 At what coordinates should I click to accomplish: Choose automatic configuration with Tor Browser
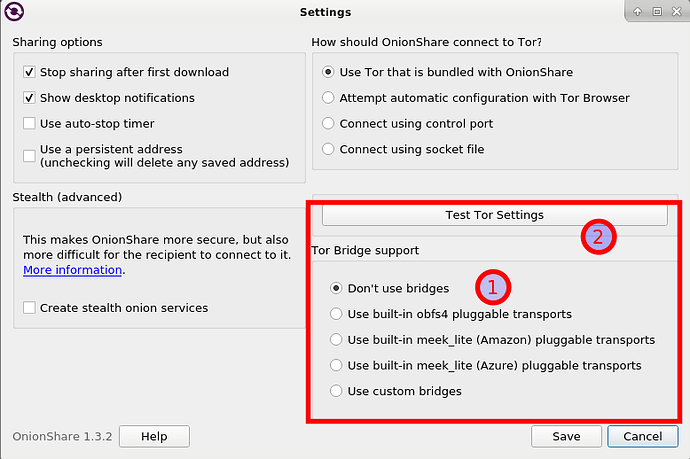coord(328,98)
